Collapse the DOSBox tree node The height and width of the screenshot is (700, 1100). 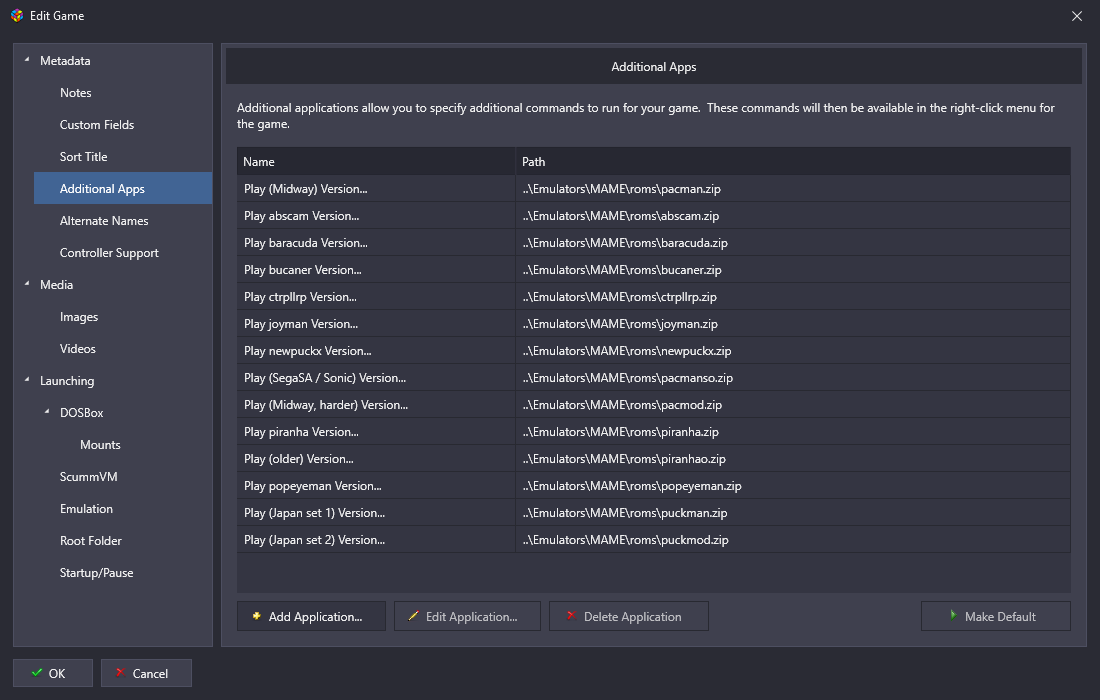(47, 412)
